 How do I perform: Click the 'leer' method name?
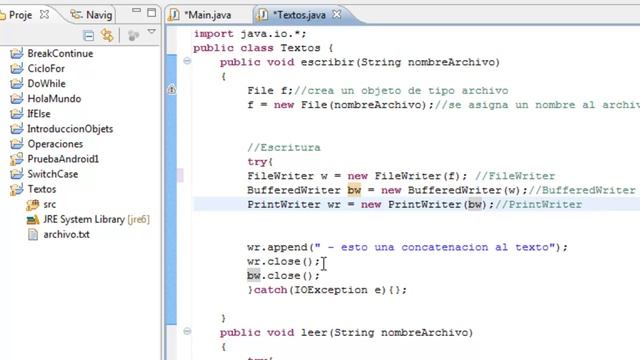click(x=314, y=333)
